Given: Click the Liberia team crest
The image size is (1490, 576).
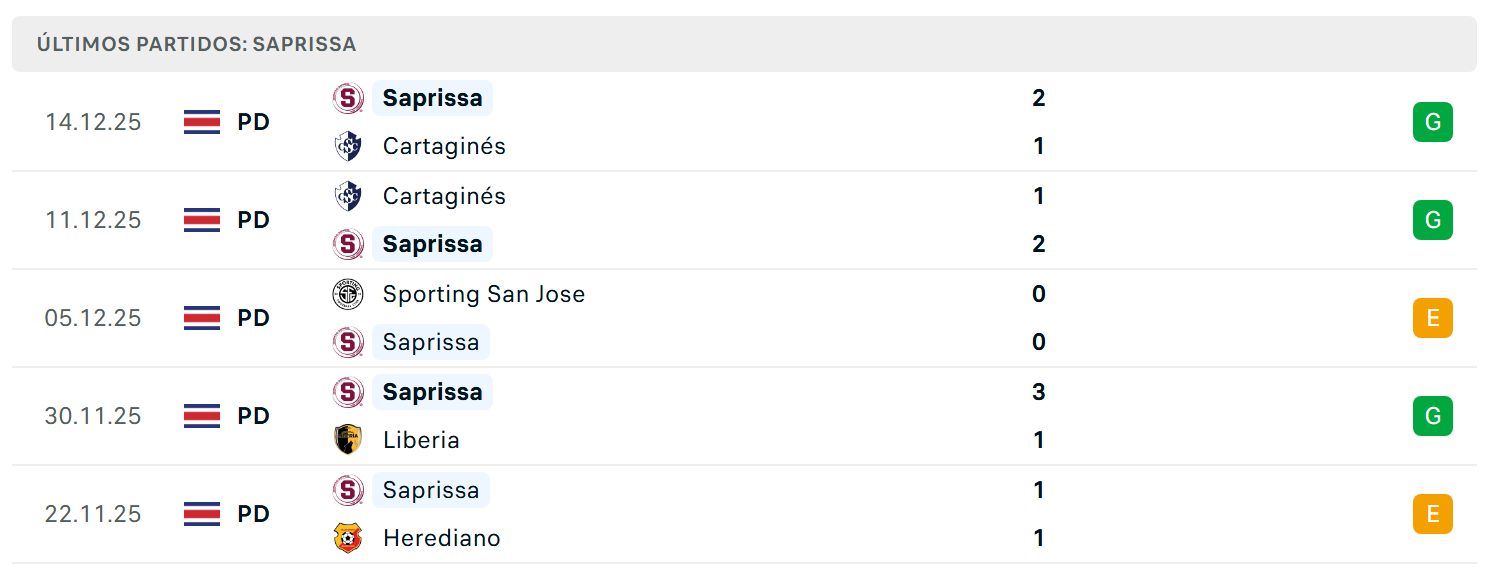Looking at the screenshot, I should pyautogui.click(x=348, y=440).
